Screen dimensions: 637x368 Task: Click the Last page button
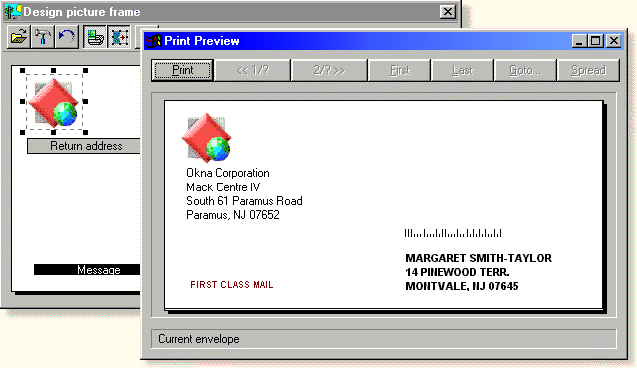(x=462, y=70)
